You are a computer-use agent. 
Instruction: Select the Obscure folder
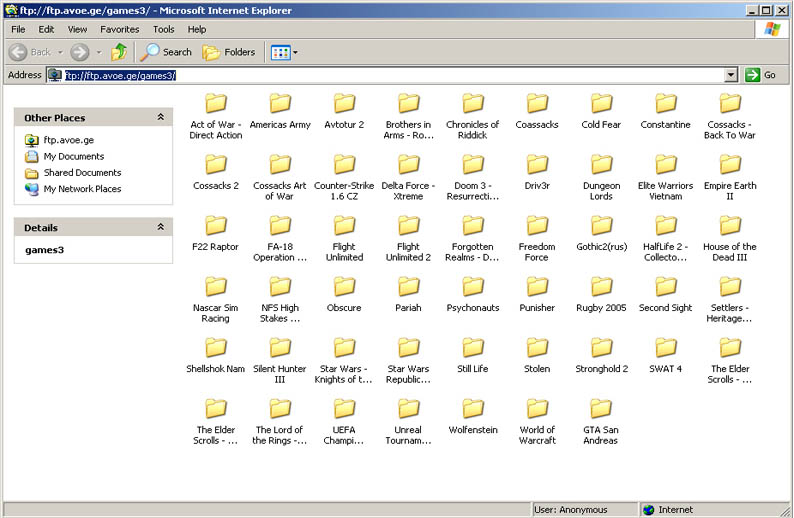tap(344, 294)
